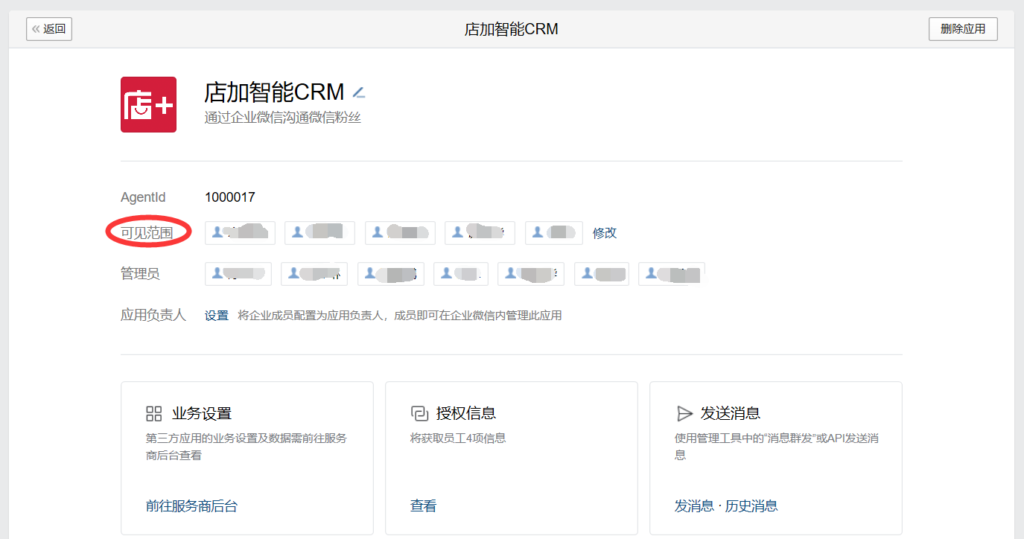1024x539 pixels.
Task: Click the 发送消息 paper plane icon
Action: pos(684,414)
